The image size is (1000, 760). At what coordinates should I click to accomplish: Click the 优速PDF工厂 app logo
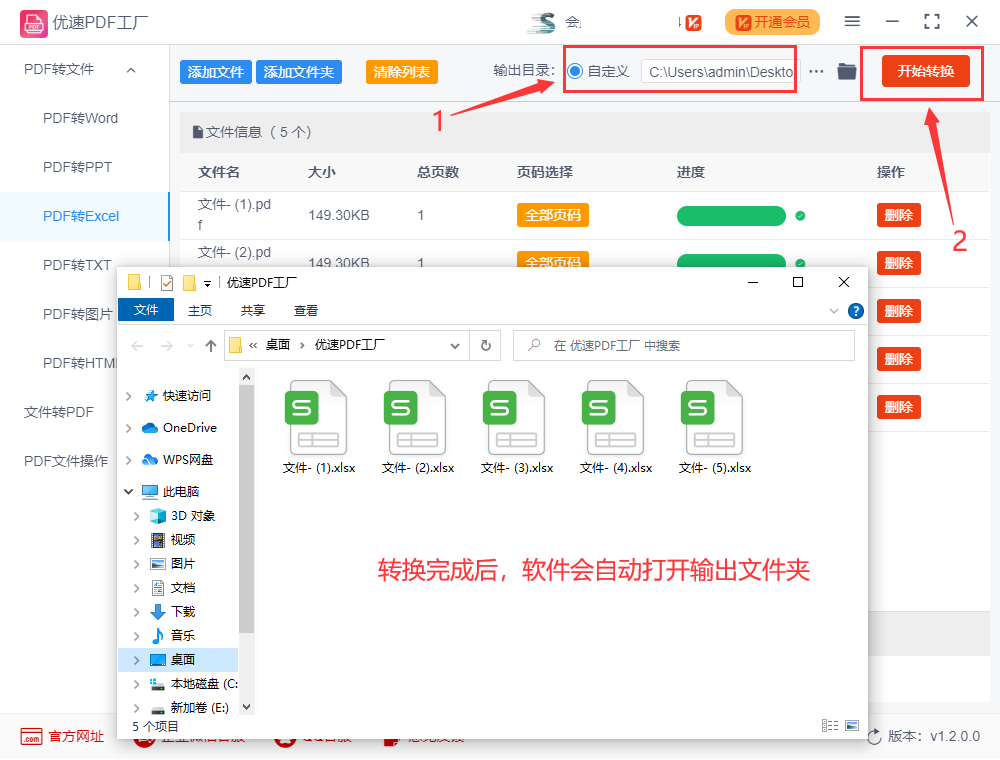pyautogui.click(x=33, y=21)
